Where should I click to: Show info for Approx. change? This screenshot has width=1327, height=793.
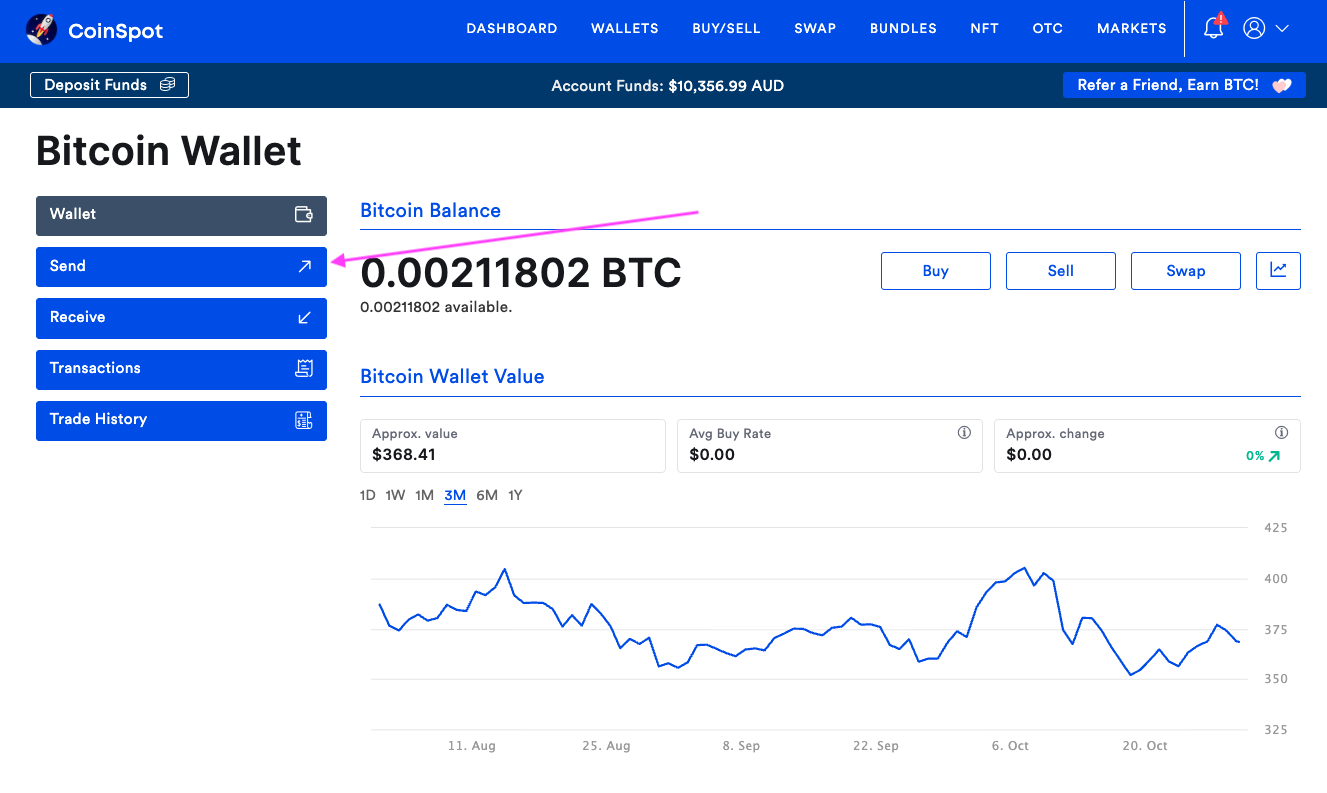pos(1281,433)
